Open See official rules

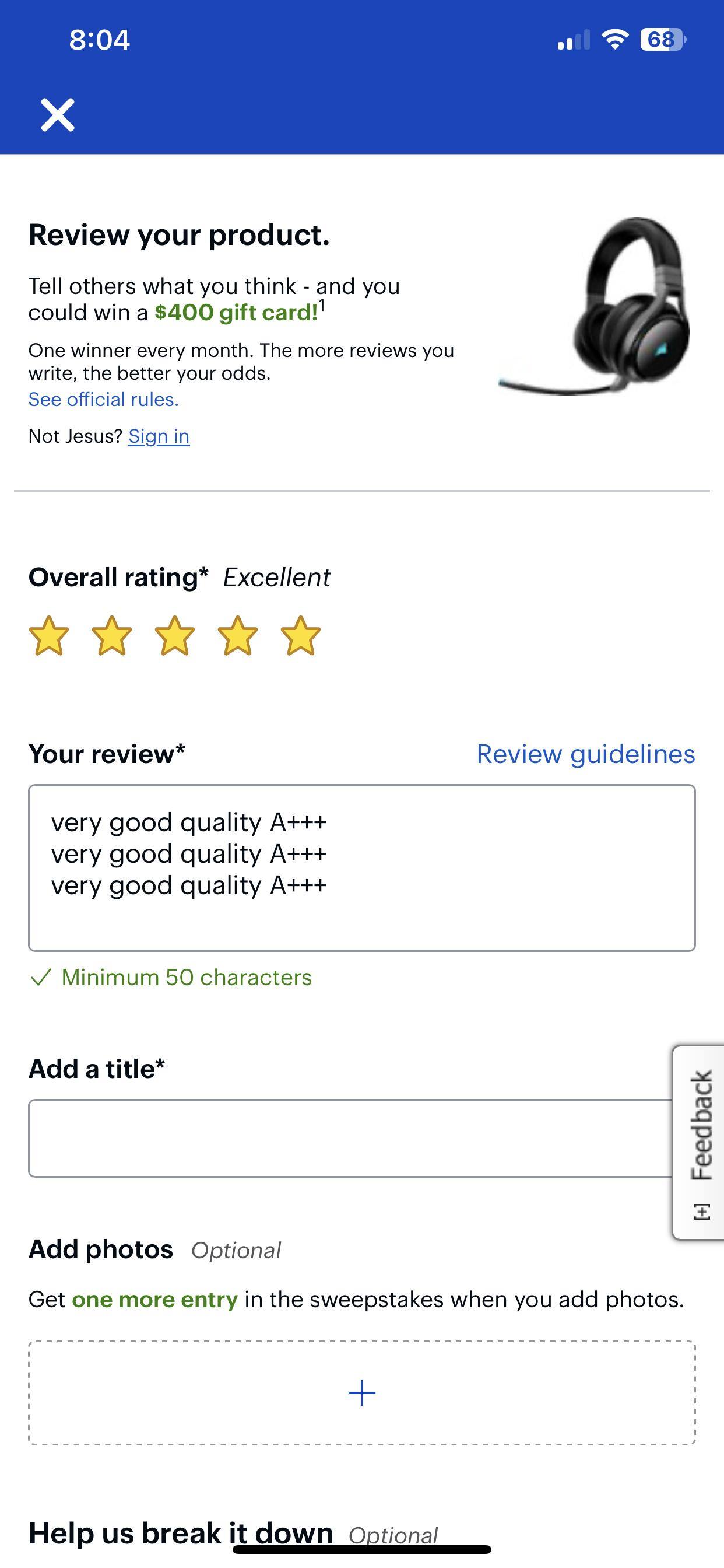[103, 400]
